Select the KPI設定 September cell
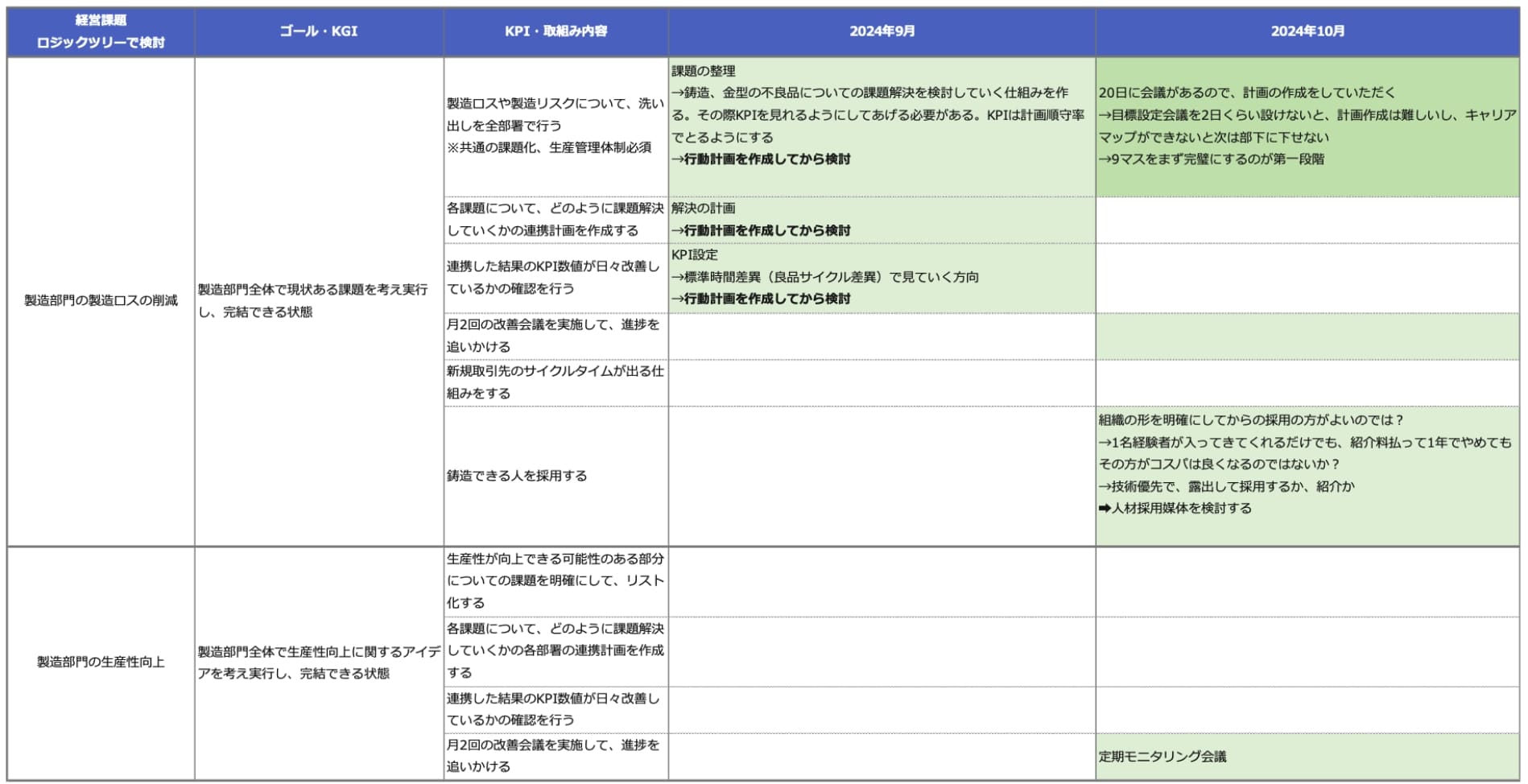This screenshot has width=1528, height=784. pyautogui.click(x=882, y=278)
